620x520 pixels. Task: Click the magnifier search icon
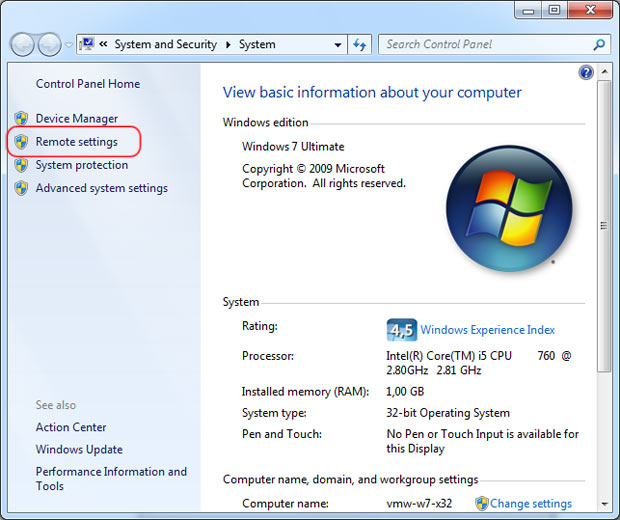click(x=599, y=44)
